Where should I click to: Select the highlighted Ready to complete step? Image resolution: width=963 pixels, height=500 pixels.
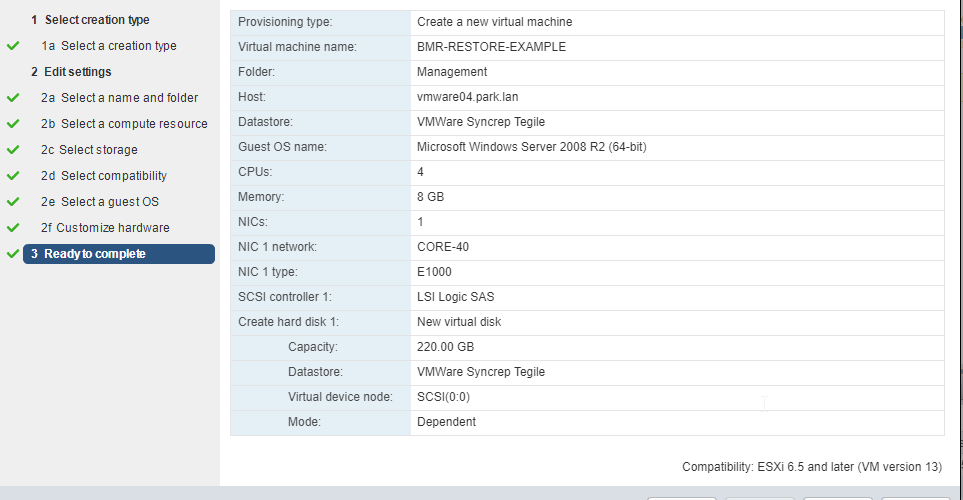coord(119,254)
